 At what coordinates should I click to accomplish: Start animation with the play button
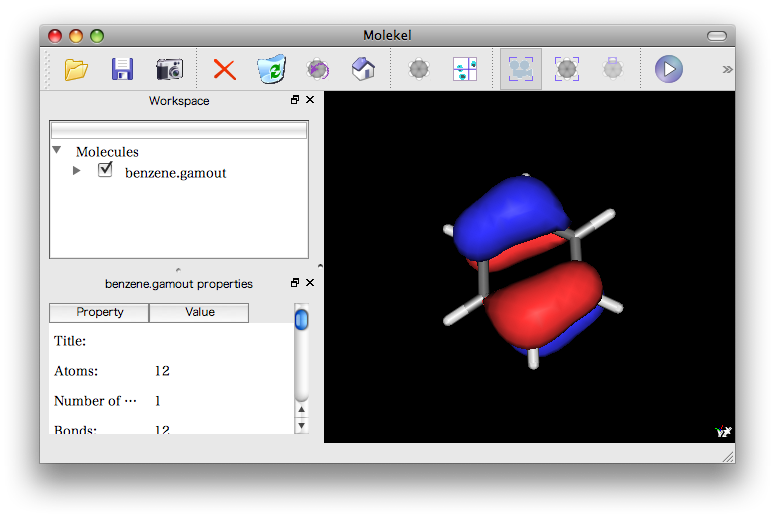[x=669, y=69]
